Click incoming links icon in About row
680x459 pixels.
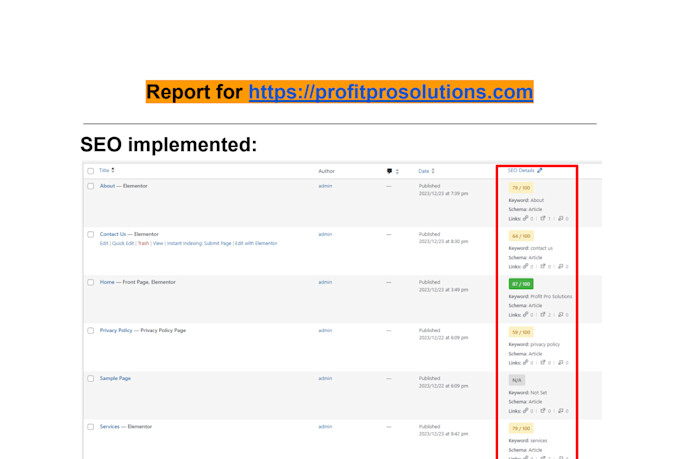560,218
